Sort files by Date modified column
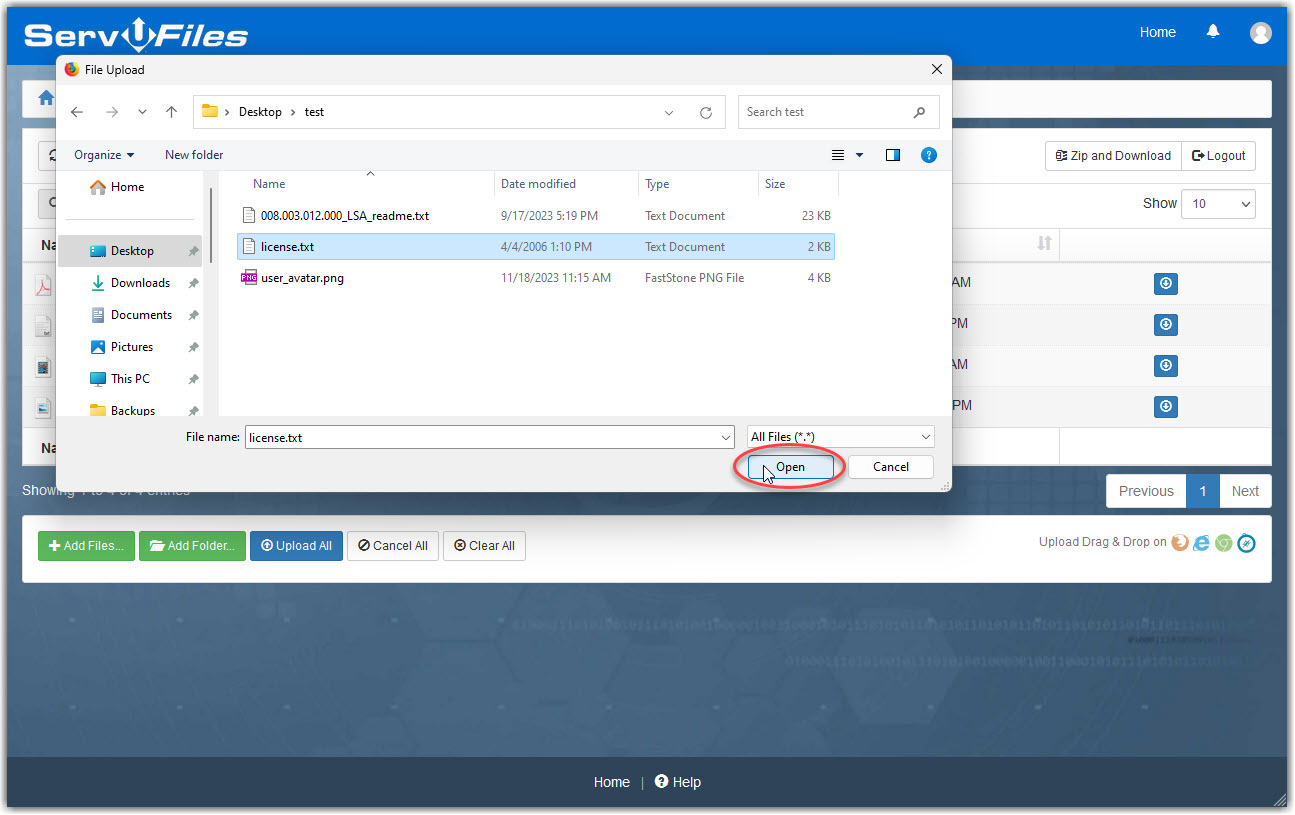This screenshot has height=815, width=1295. 538,184
